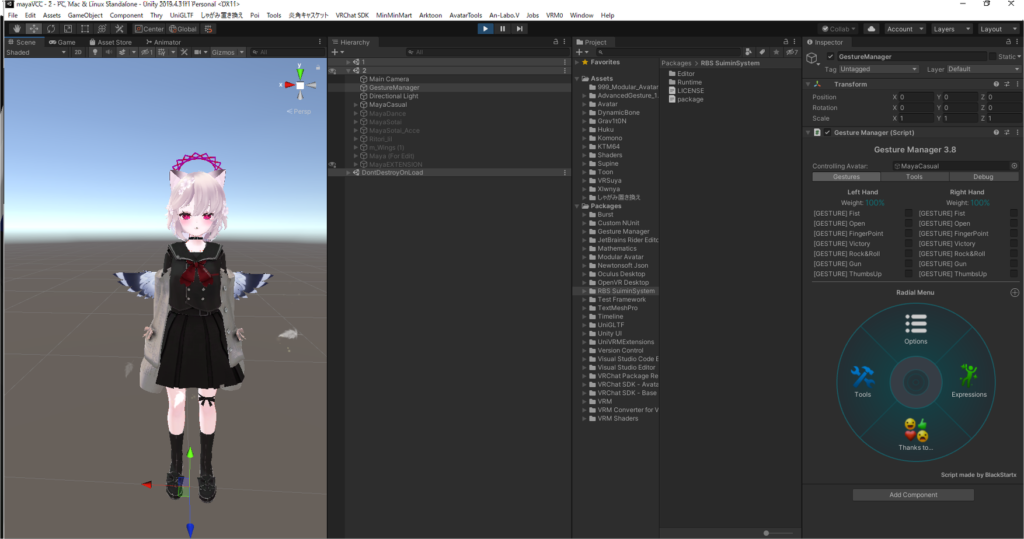
Task: Lock the Inspector panel
Action: (x=1008, y=42)
